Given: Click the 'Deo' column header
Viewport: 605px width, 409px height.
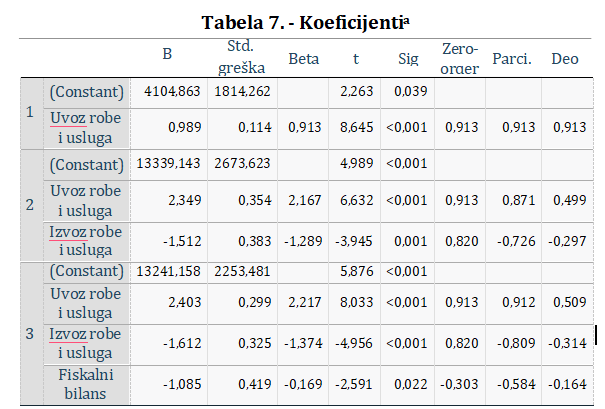Looking at the screenshot, I should [x=565, y=59].
